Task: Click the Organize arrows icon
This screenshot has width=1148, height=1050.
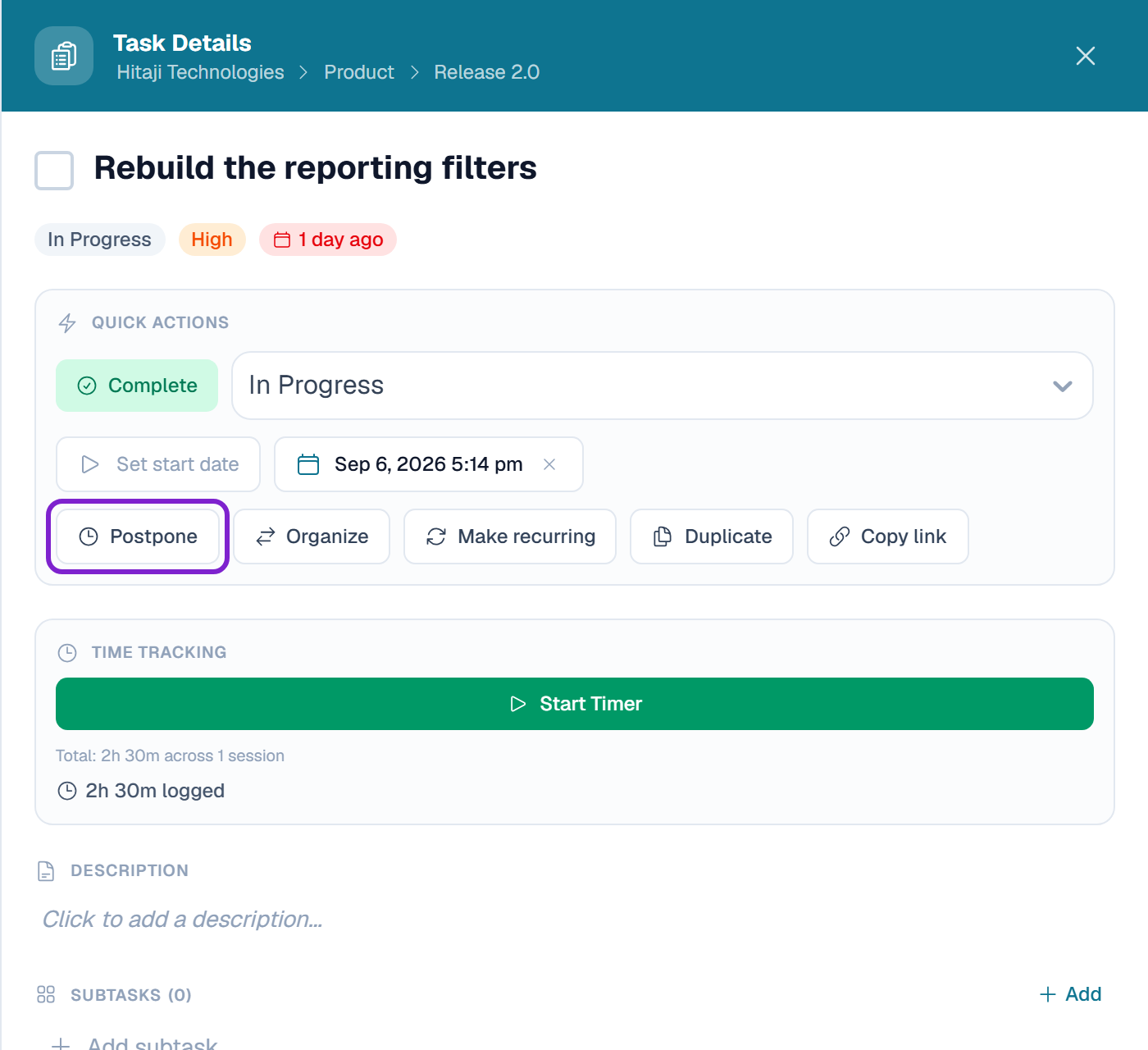Action: click(266, 536)
